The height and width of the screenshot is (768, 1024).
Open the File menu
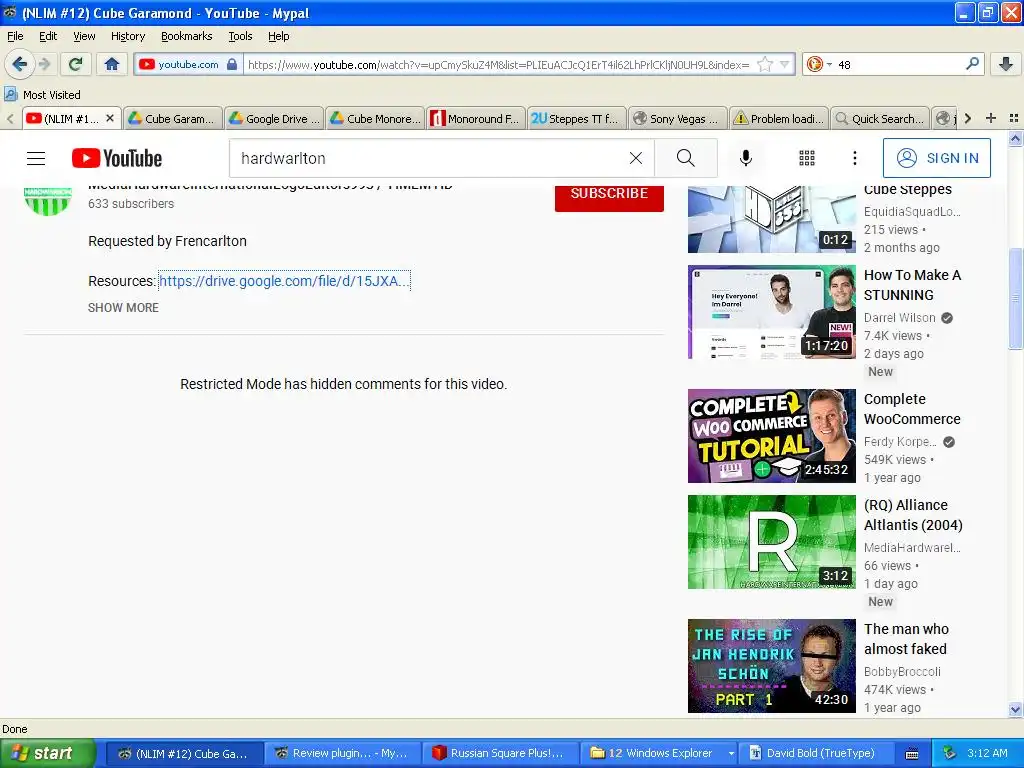tap(15, 36)
